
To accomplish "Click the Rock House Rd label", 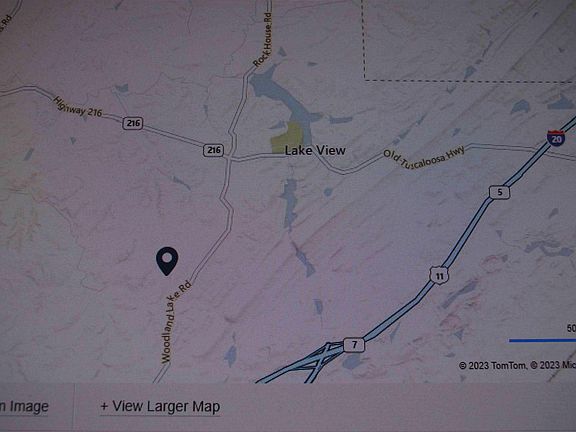I will (263, 40).
